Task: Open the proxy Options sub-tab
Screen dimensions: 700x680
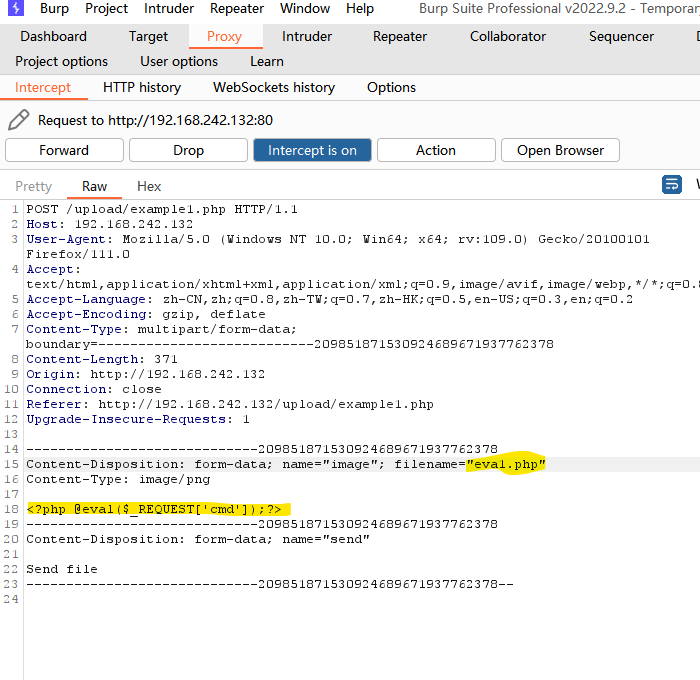Action: 391,87
